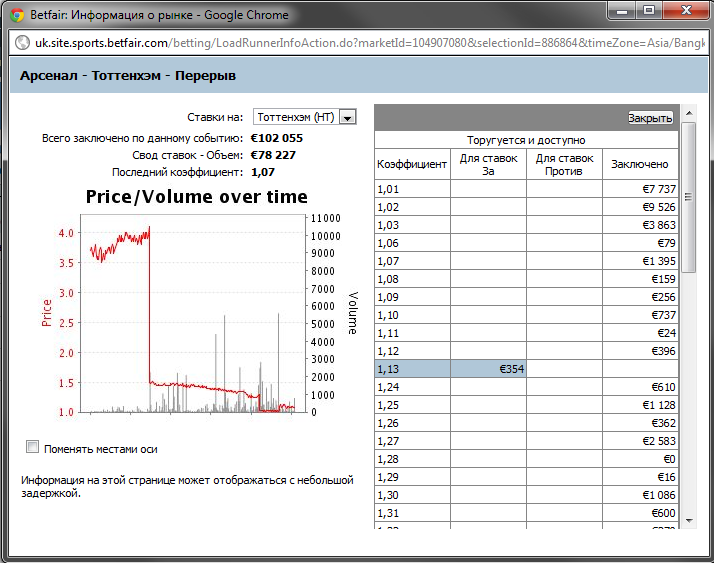
Task: Click the table scrollbar down arrow
Action: pyautogui.click(x=688, y=520)
